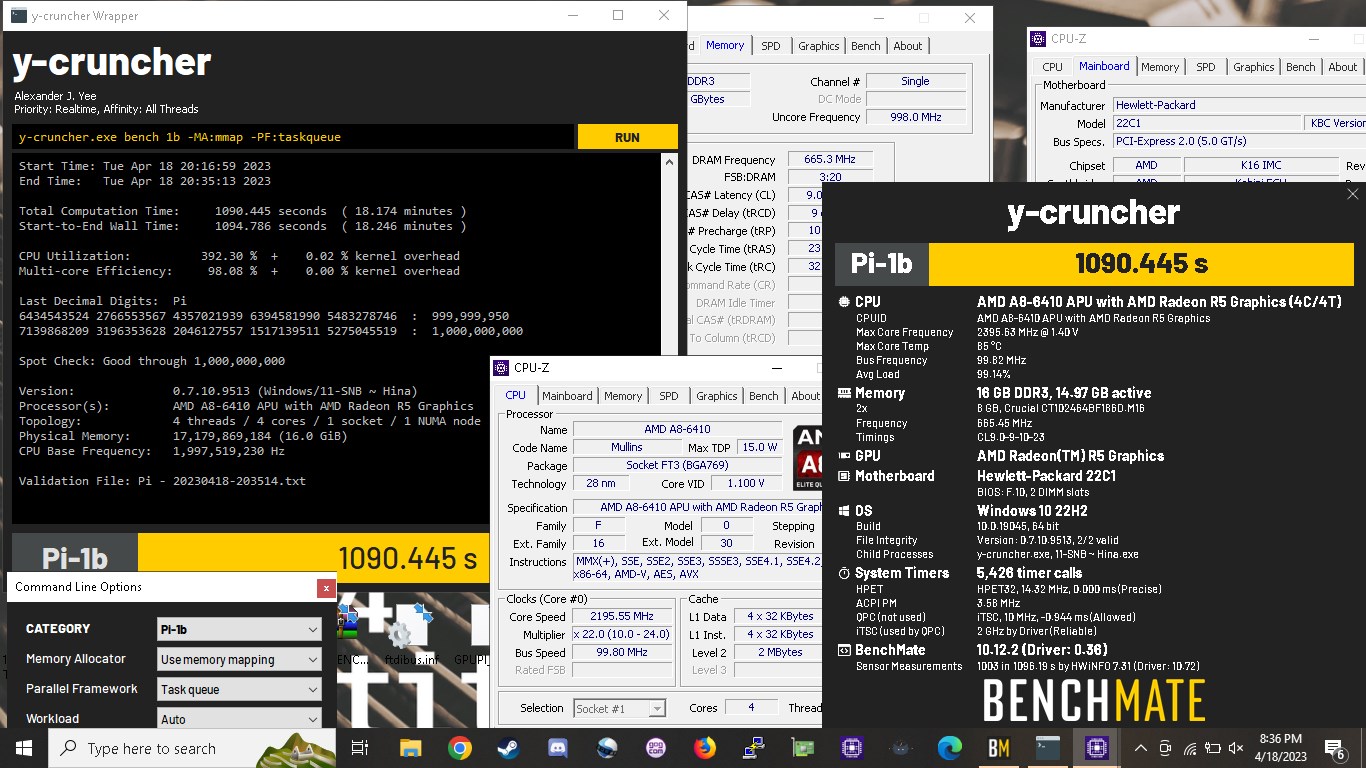Select the active CPU-Z taskbar icon
Screen dimensions: 1366x768
click(x=1096, y=747)
